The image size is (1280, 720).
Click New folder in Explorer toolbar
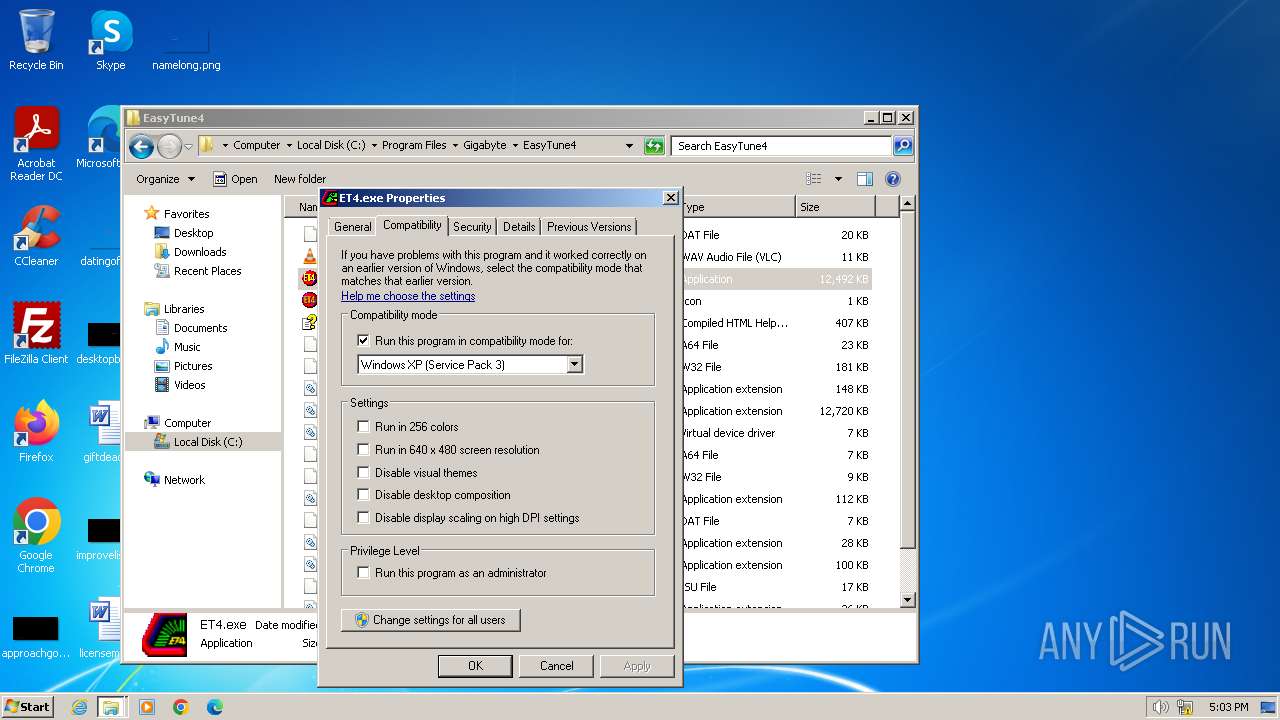click(300, 179)
